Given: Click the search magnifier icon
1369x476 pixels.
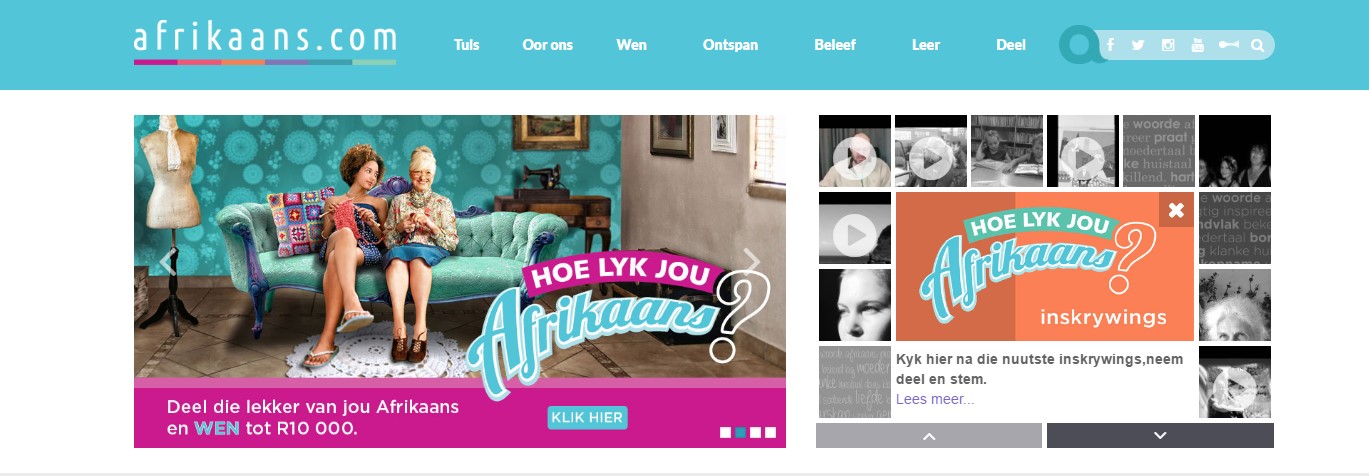Looking at the screenshot, I should pos(1258,45).
